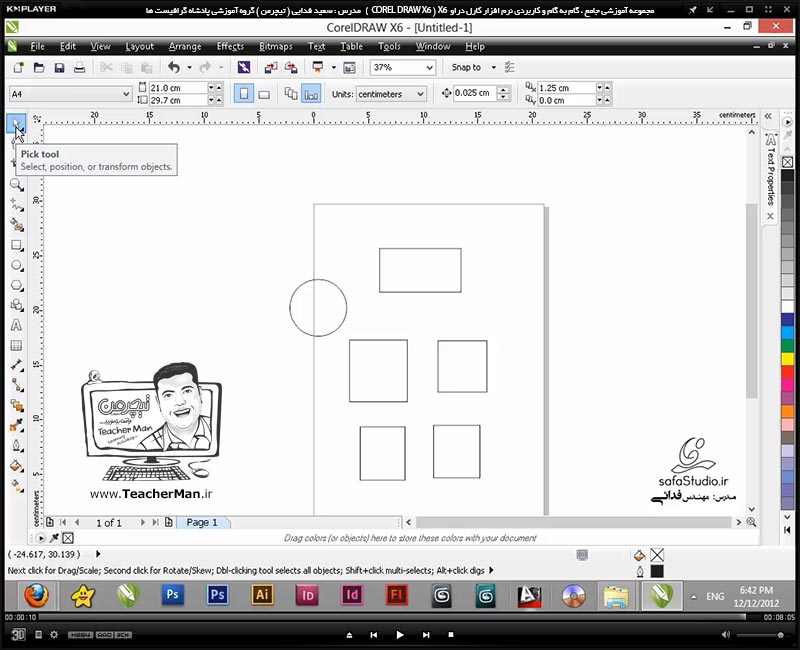
Task: Click the Save disk icon
Action: pos(59,67)
